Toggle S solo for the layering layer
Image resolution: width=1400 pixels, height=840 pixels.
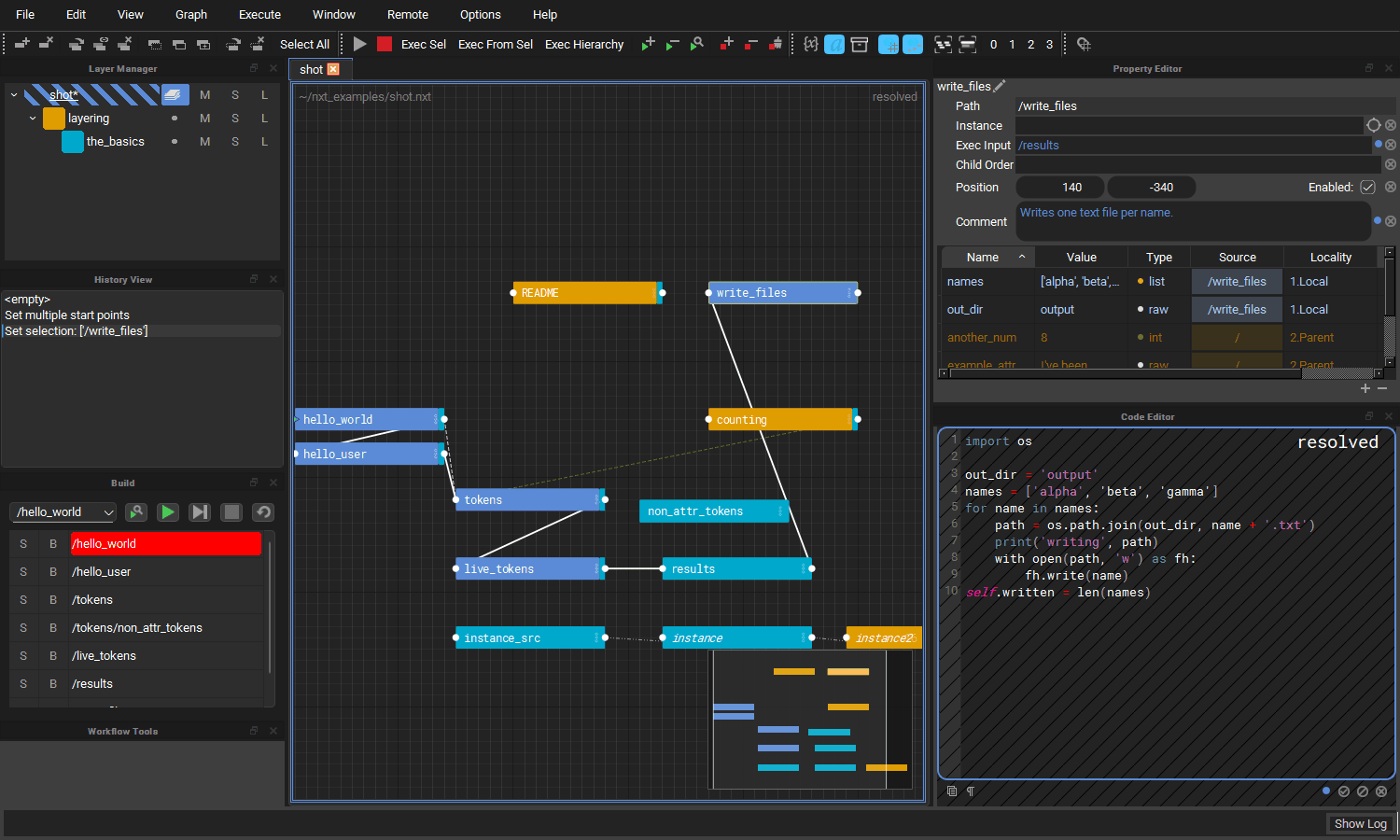[x=235, y=119]
